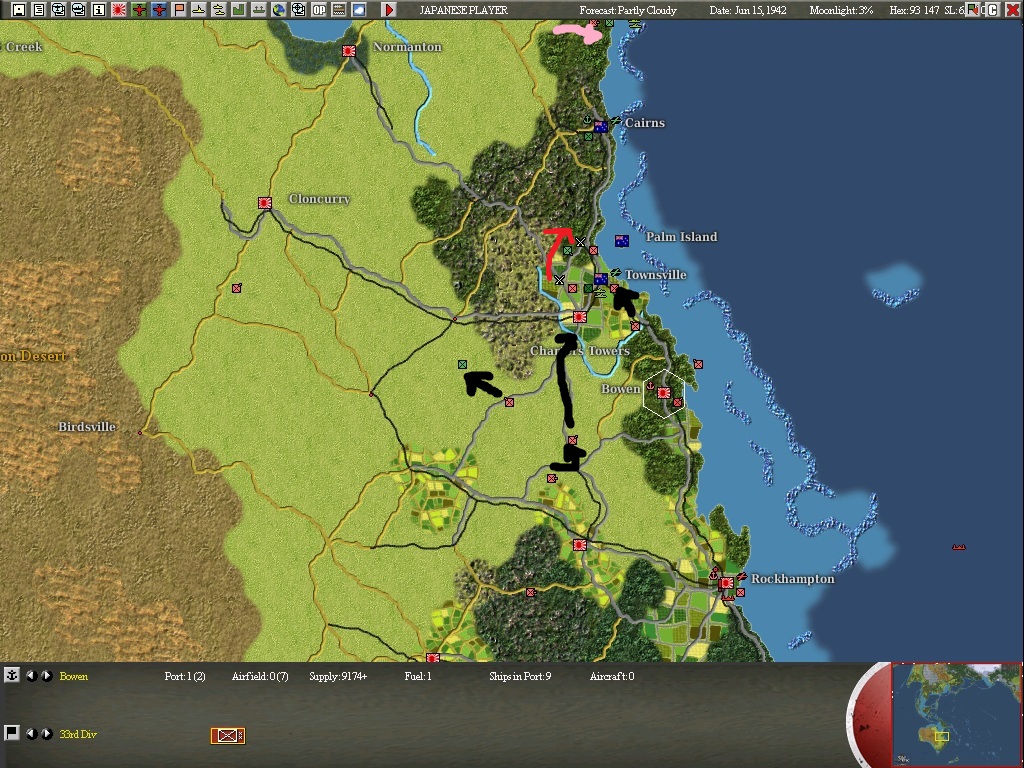Click the globe map icon on toolbar
1024x768 pixels.
[278, 9]
